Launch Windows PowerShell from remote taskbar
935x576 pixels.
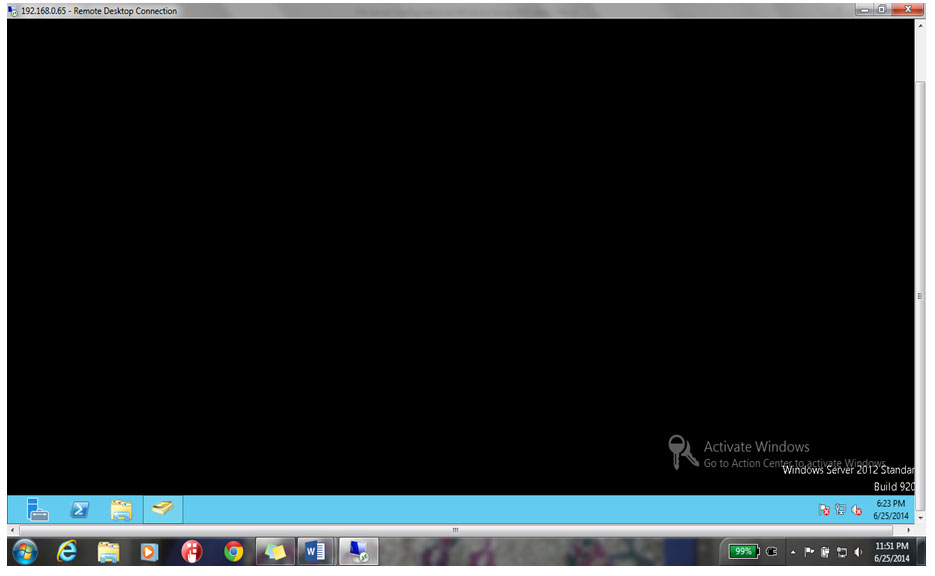click(x=79, y=509)
